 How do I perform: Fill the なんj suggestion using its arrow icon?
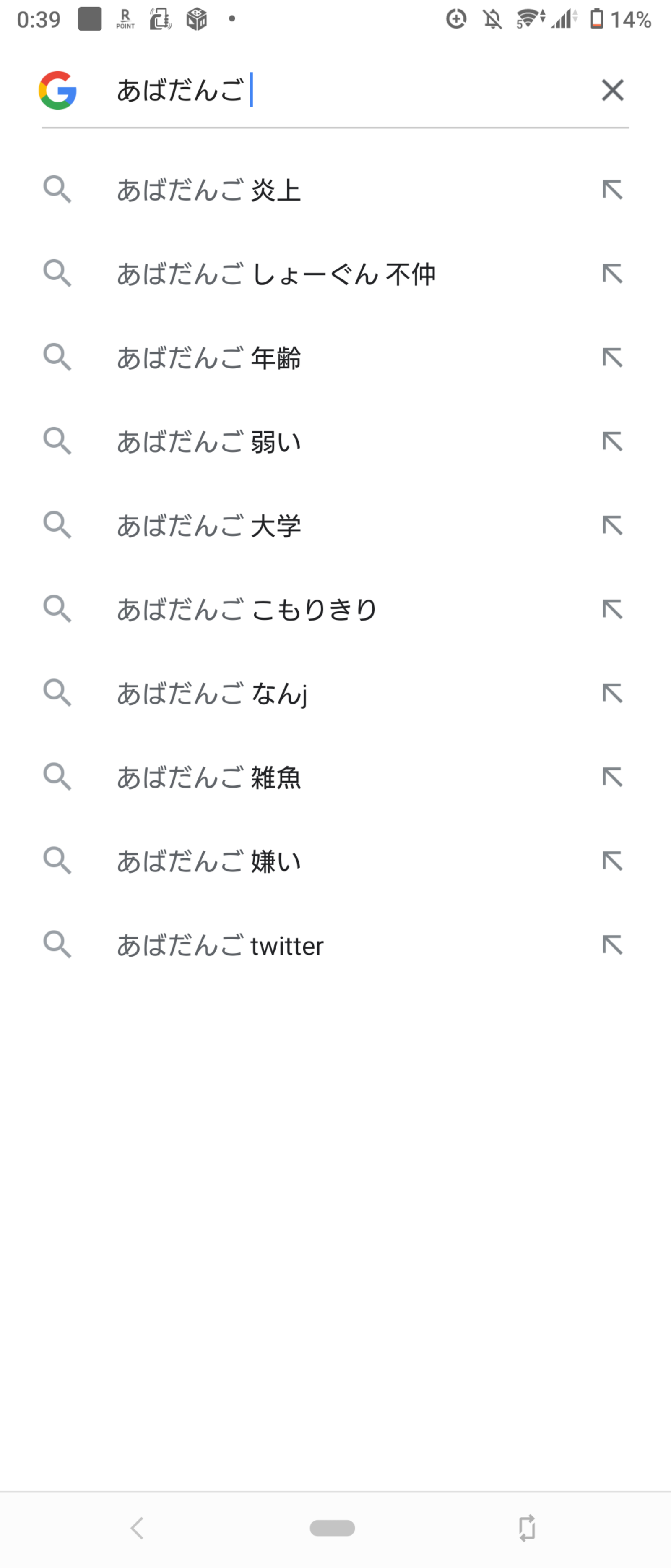pyautogui.click(x=613, y=693)
